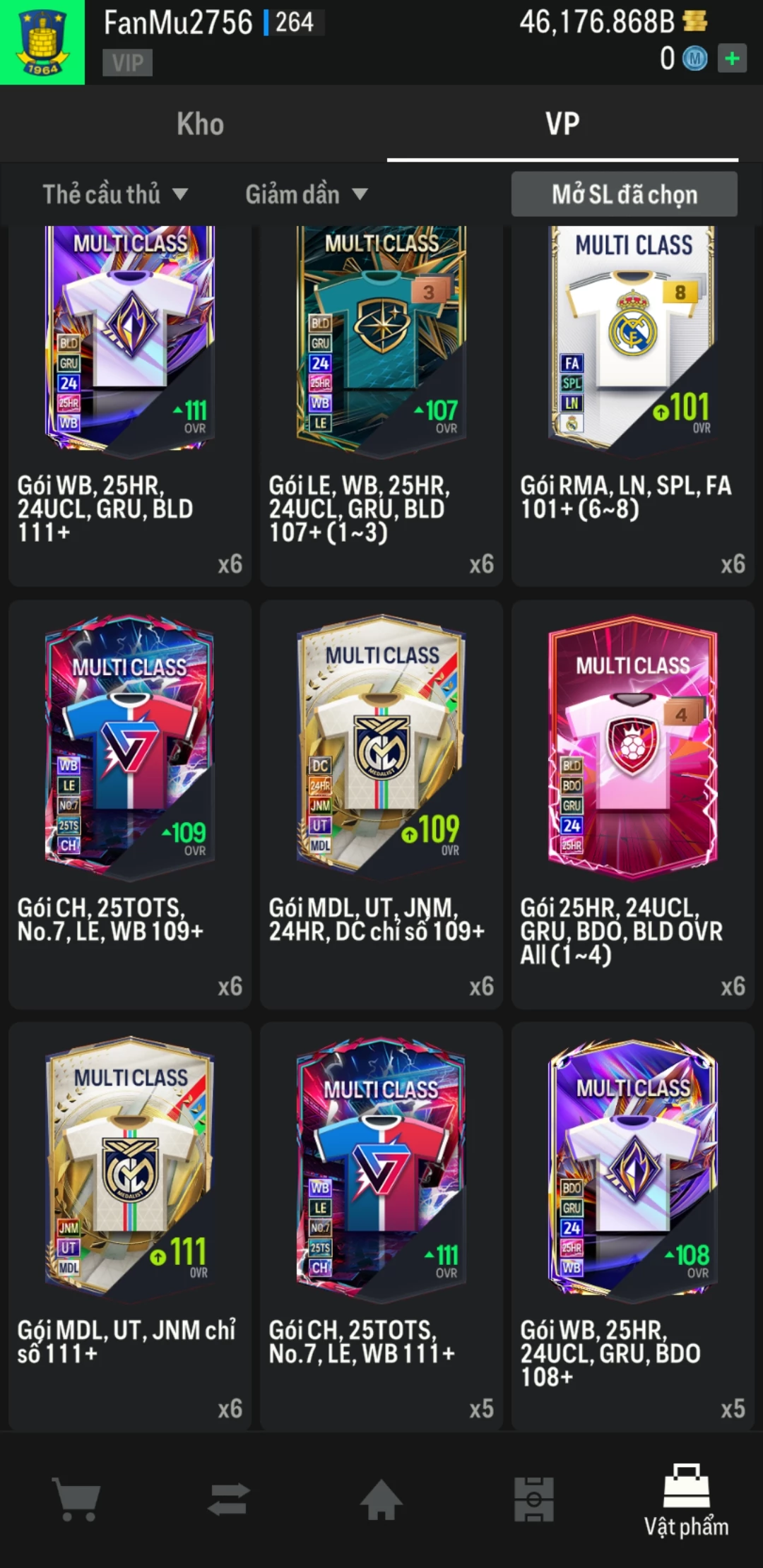This screenshot has height=1568, width=763.
Task: Tap the gold coins balance icon
Action: 694,22
